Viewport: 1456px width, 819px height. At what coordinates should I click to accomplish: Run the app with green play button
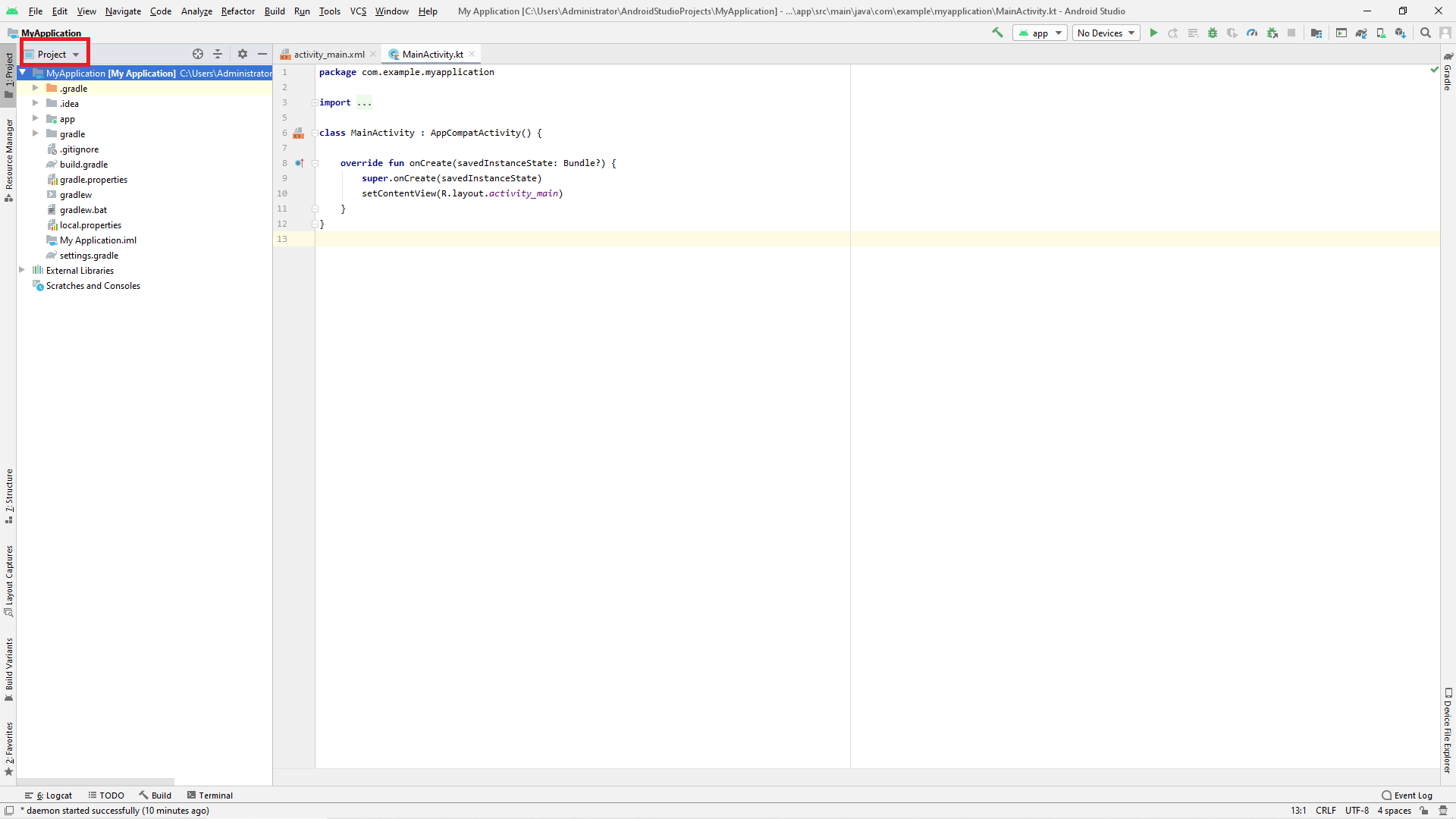[x=1153, y=33]
